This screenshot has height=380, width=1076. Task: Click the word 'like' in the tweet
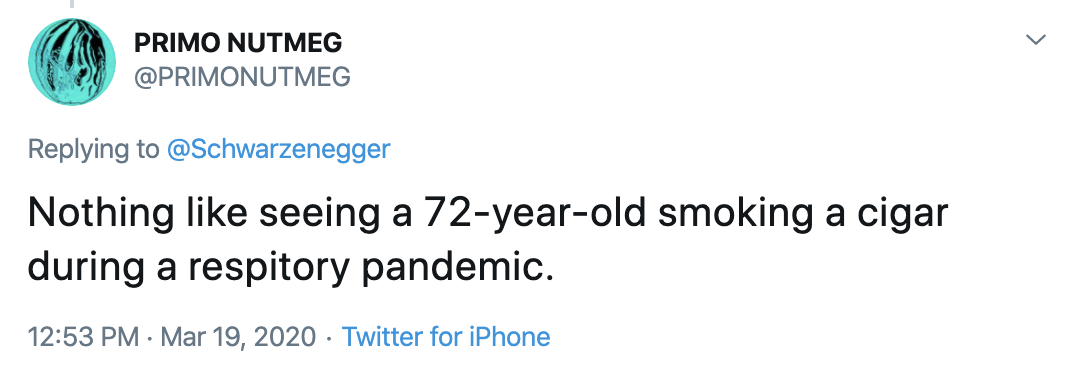[x=211, y=214]
